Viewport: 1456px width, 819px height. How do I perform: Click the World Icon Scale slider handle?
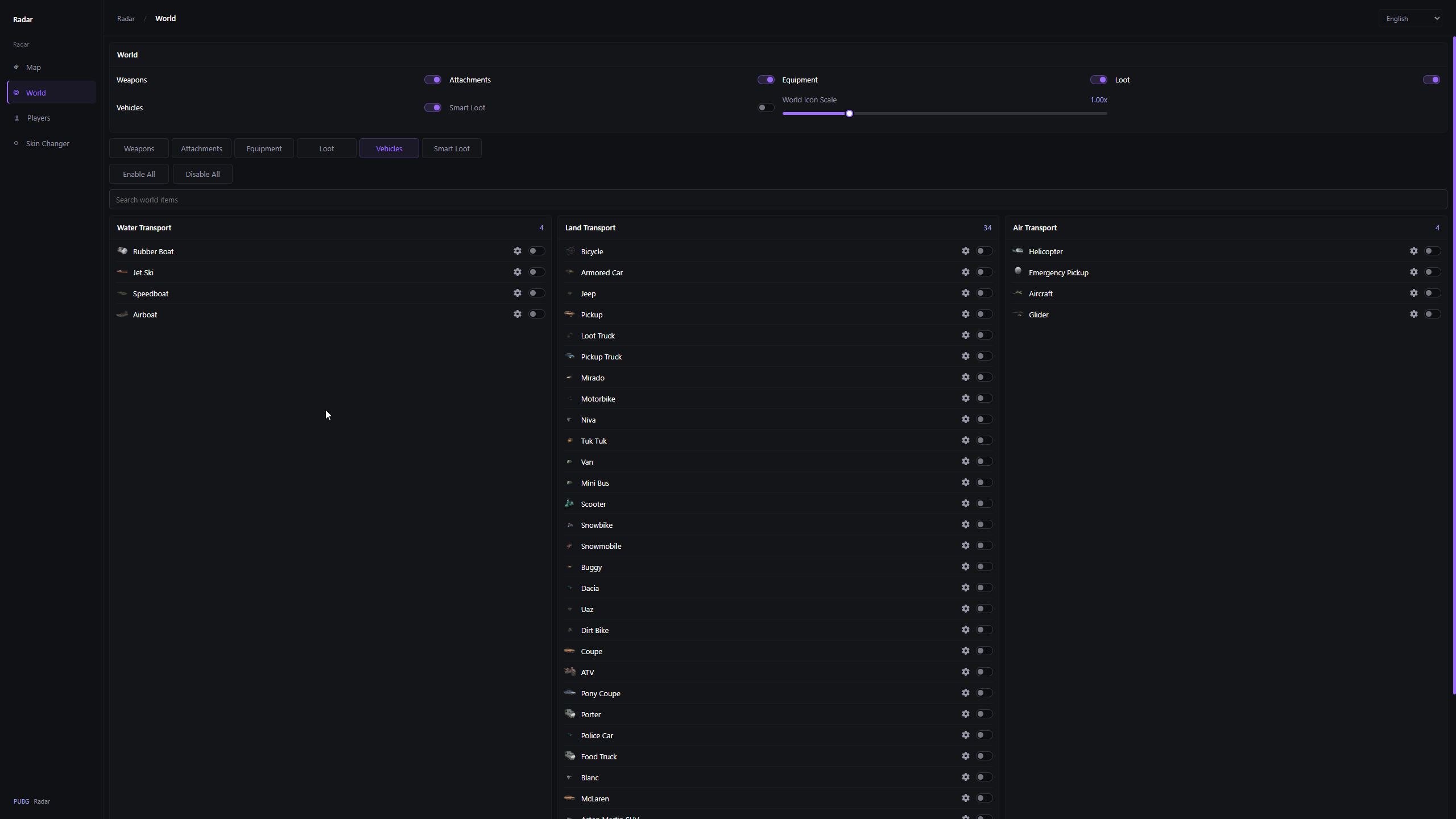(x=849, y=114)
